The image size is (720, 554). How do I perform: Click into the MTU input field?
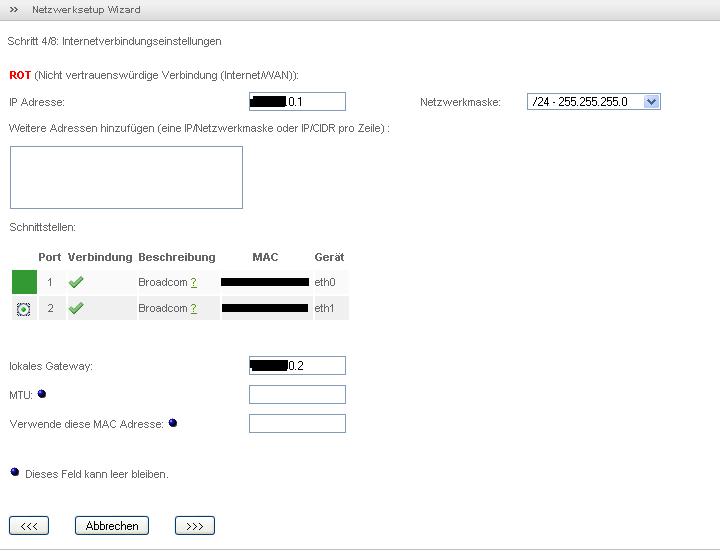coord(297,395)
